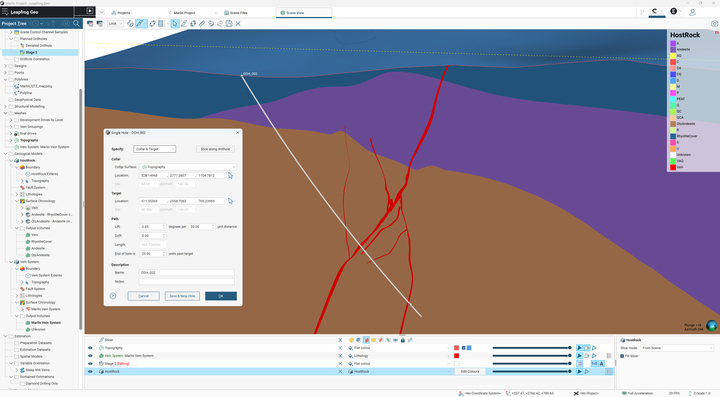
Task: Click the Save & New Hole button
Action: (x=182, y=296)
